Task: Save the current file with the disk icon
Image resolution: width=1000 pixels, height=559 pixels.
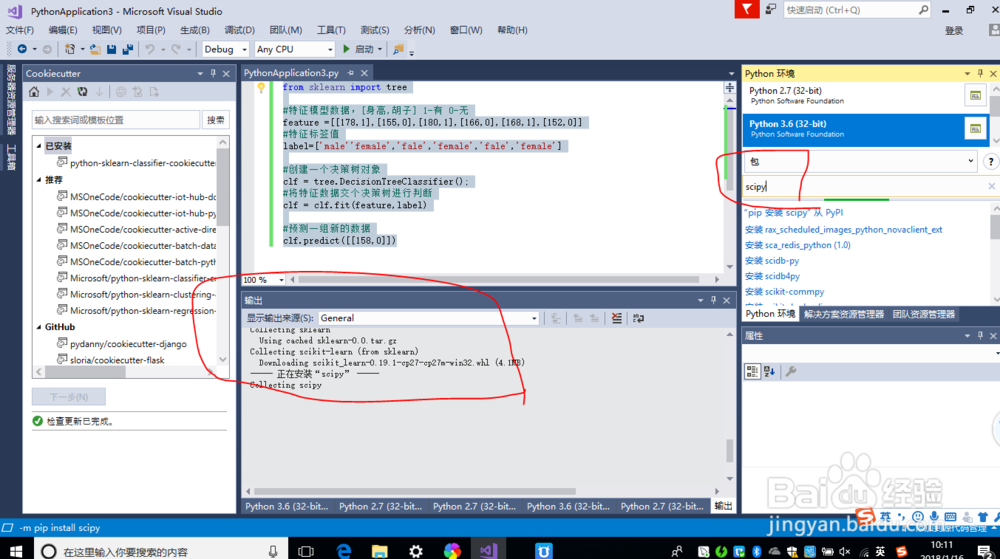Action: click(x=112, y=49)
